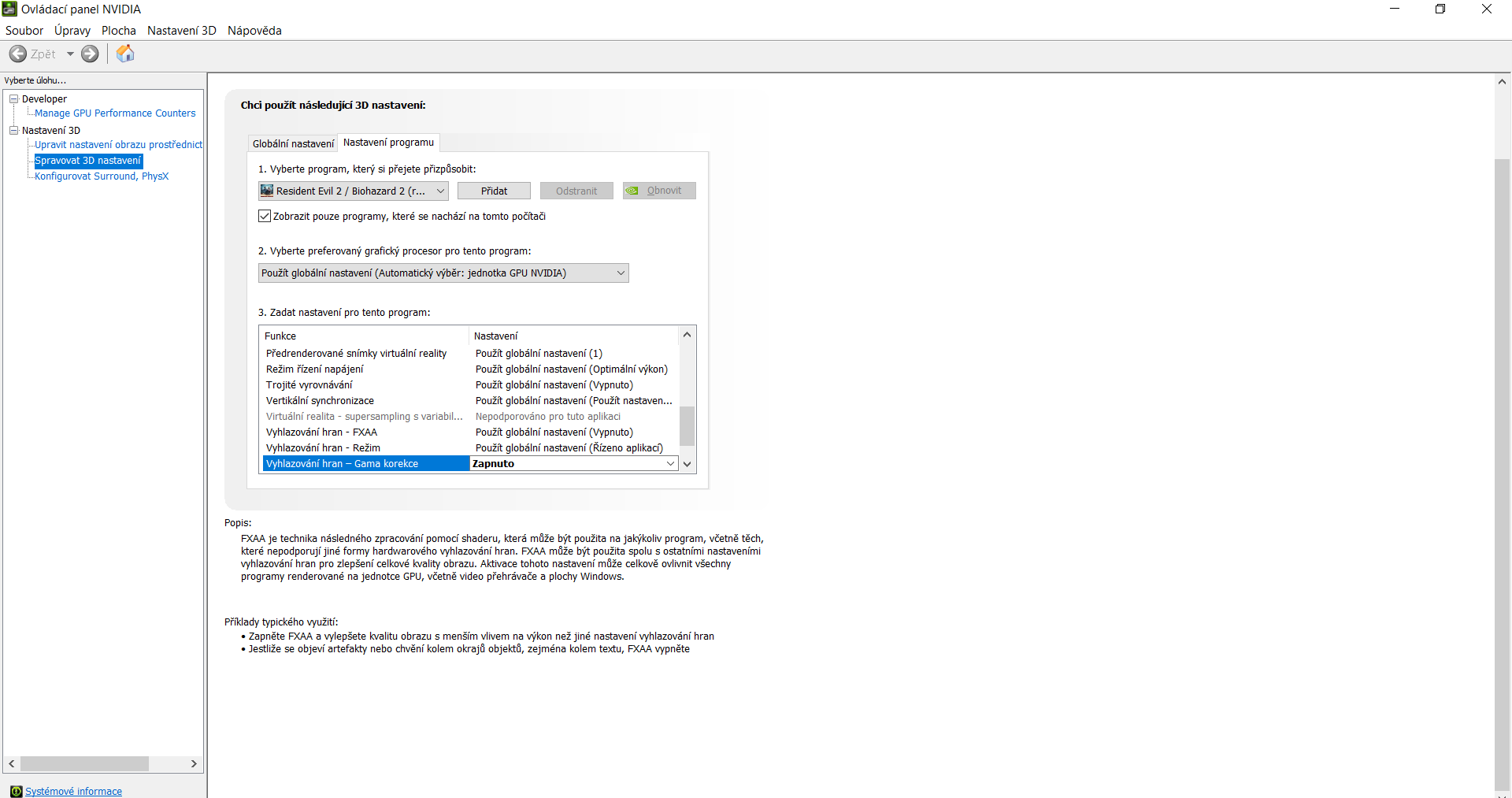Click the settings list scrollbar thumb

pyautogui.click(x=687, y=426)
